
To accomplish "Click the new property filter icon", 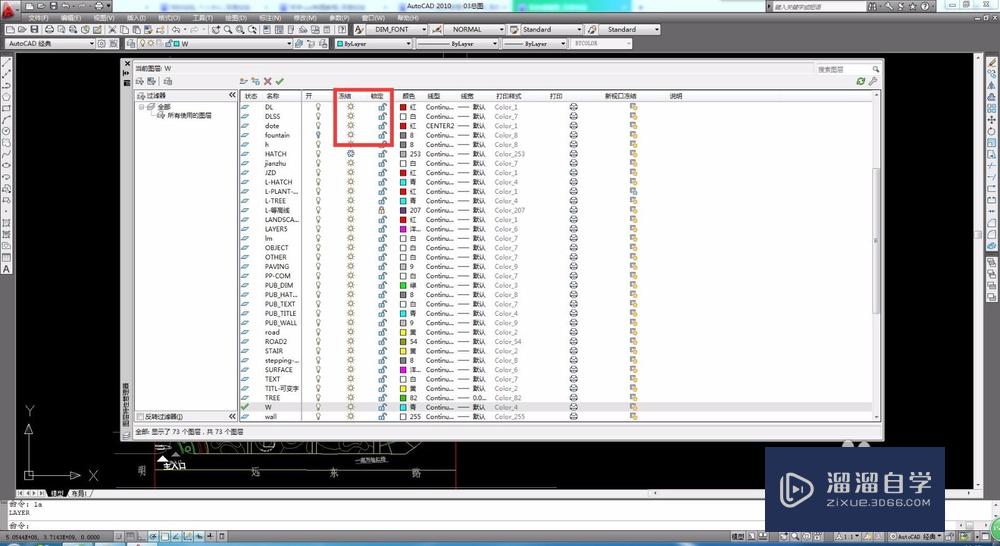I will click(140, 81).
